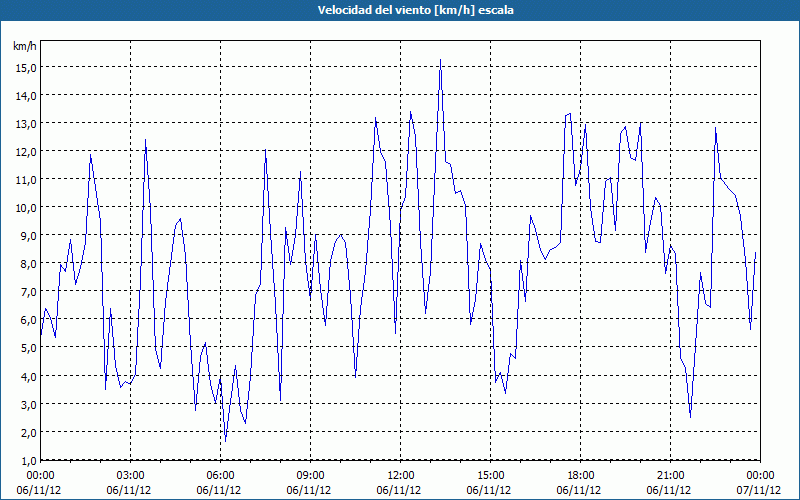This screenshot has height=500, width=800.
Task: Click the chart title 'Velocidad del viento [km/h] escala'
Action: (x=415, y=10)
